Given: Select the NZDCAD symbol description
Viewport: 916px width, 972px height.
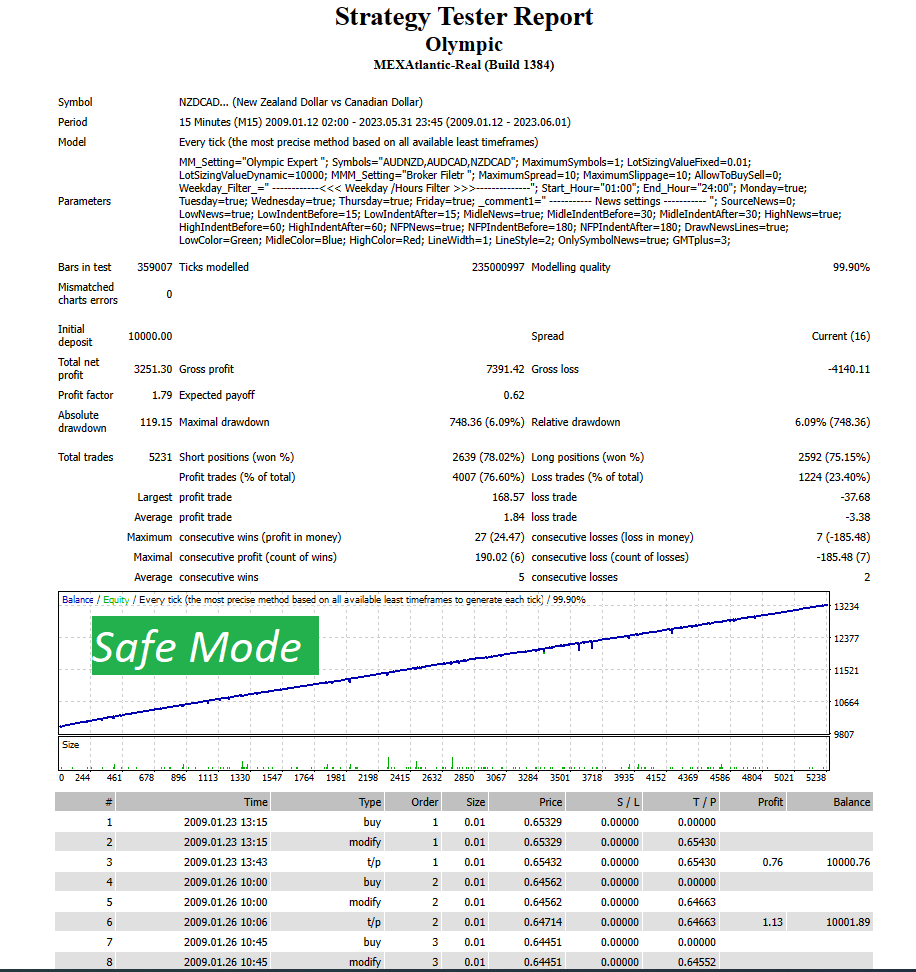Looking at the screenshot, I should click(301, 102).
